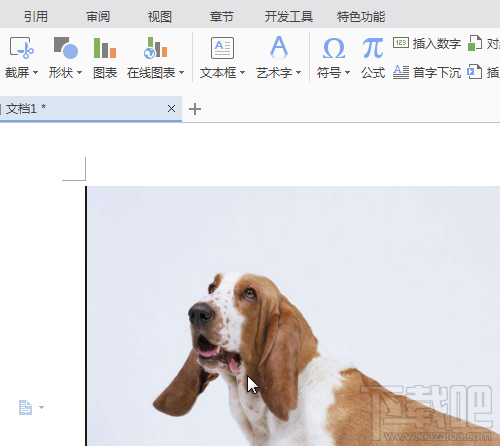Open the 艺术字 dropdown arrow

(x=298, y=72)
